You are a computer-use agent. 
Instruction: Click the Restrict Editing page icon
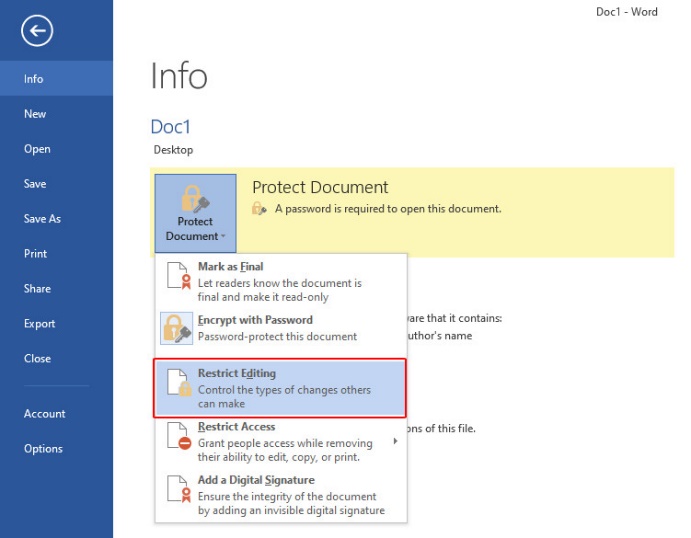[x=179, y=382]
